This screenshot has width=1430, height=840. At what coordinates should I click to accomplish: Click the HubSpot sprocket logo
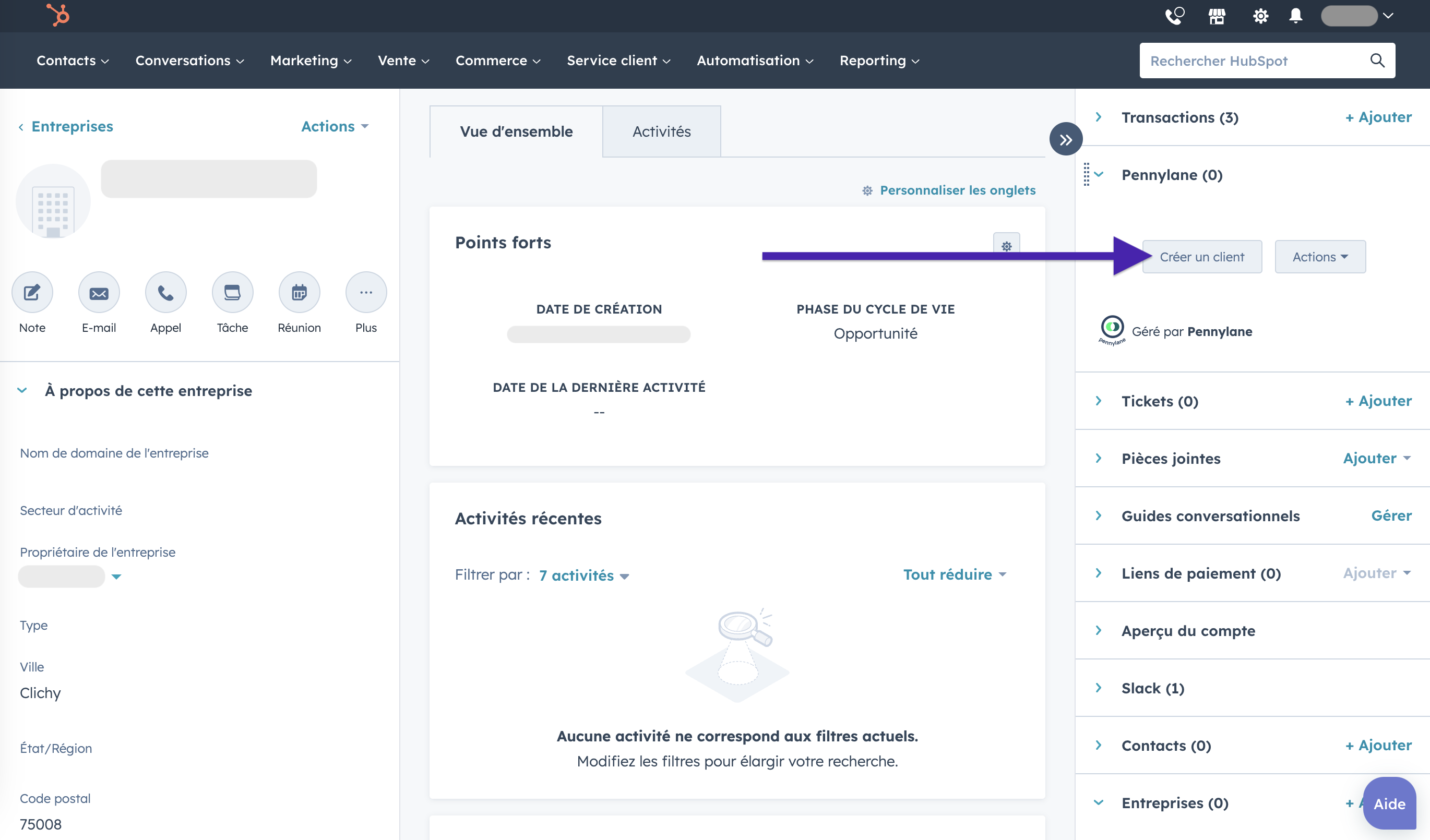click(x=58, y=15)
